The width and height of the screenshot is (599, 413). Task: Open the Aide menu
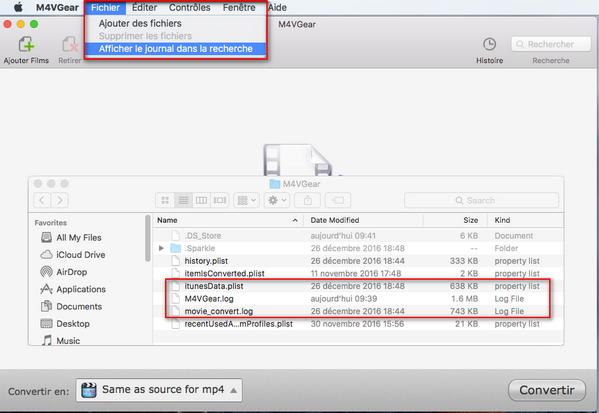click(x=277, y=7)
